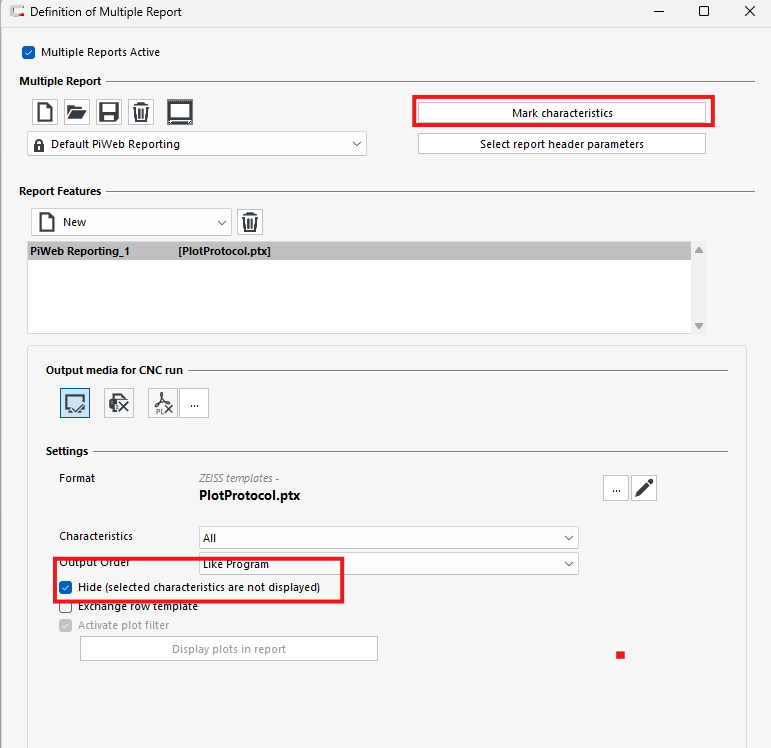
Task: Open a multiple report via folder icon
Action: 76,112
